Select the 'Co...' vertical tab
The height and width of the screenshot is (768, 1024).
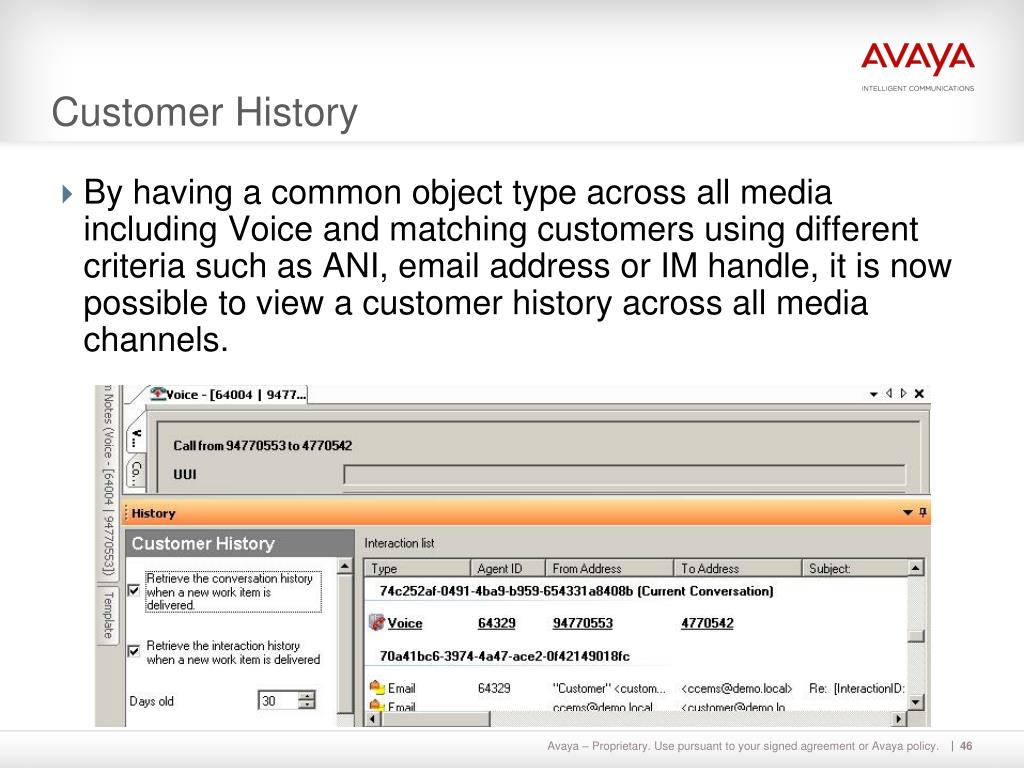135,472
